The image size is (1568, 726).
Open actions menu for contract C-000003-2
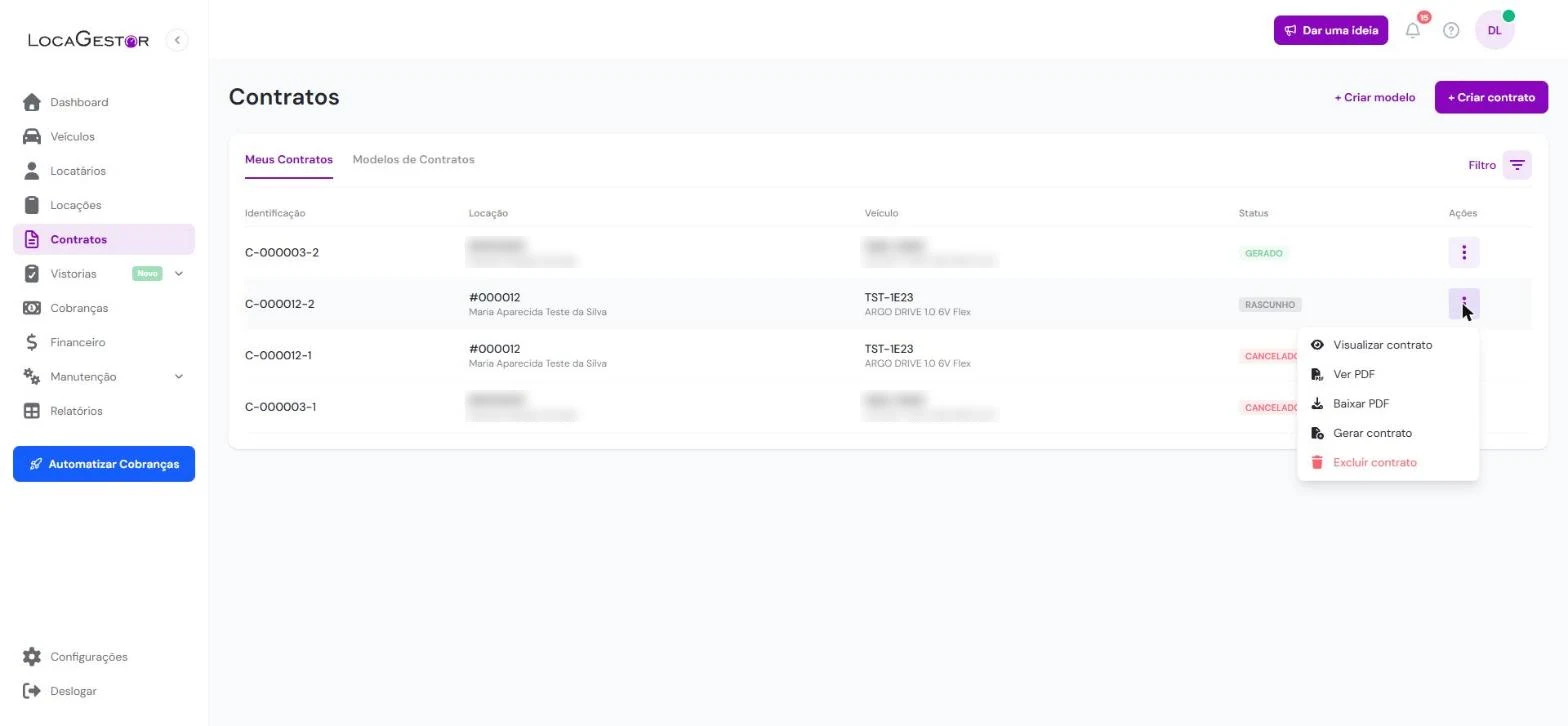pos(1464,253)
